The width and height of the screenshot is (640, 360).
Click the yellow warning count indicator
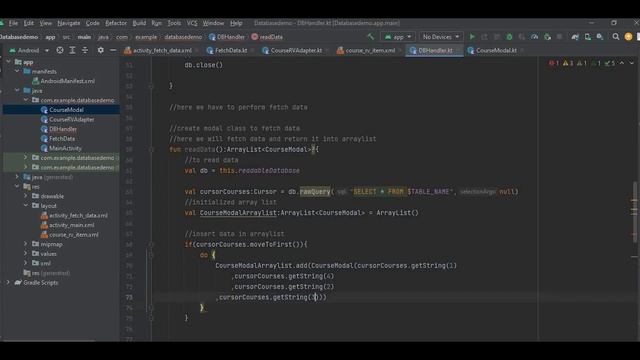tap(568, 63)
